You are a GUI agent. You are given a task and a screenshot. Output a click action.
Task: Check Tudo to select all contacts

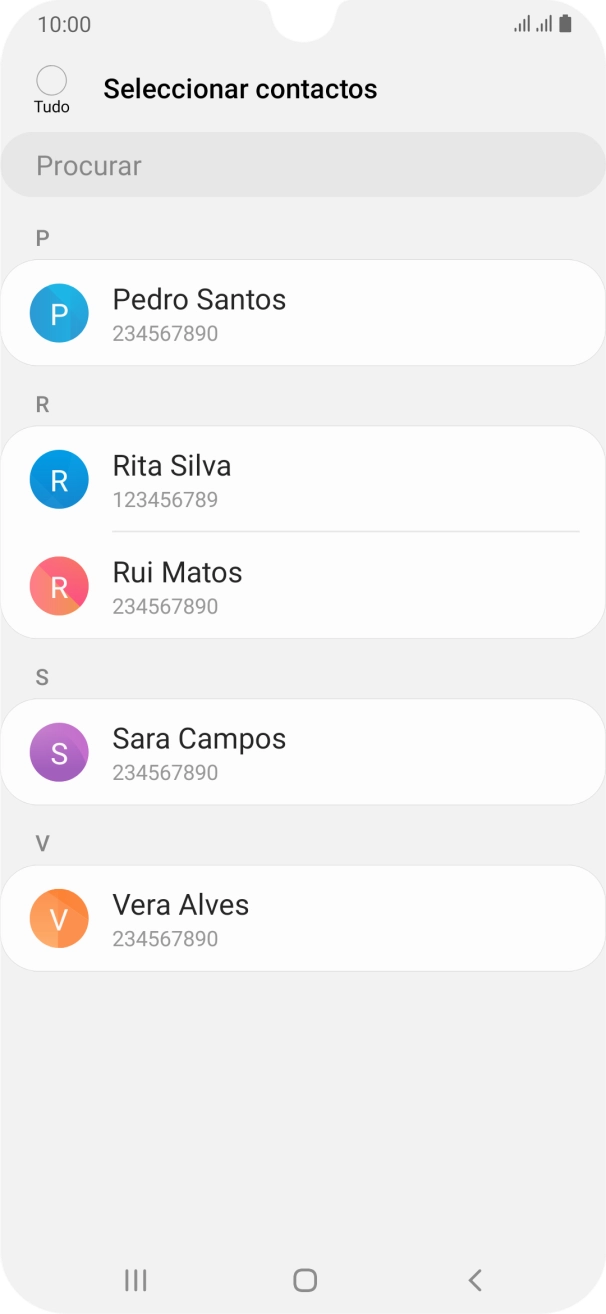pyautogui.click(x=51, y=80)
